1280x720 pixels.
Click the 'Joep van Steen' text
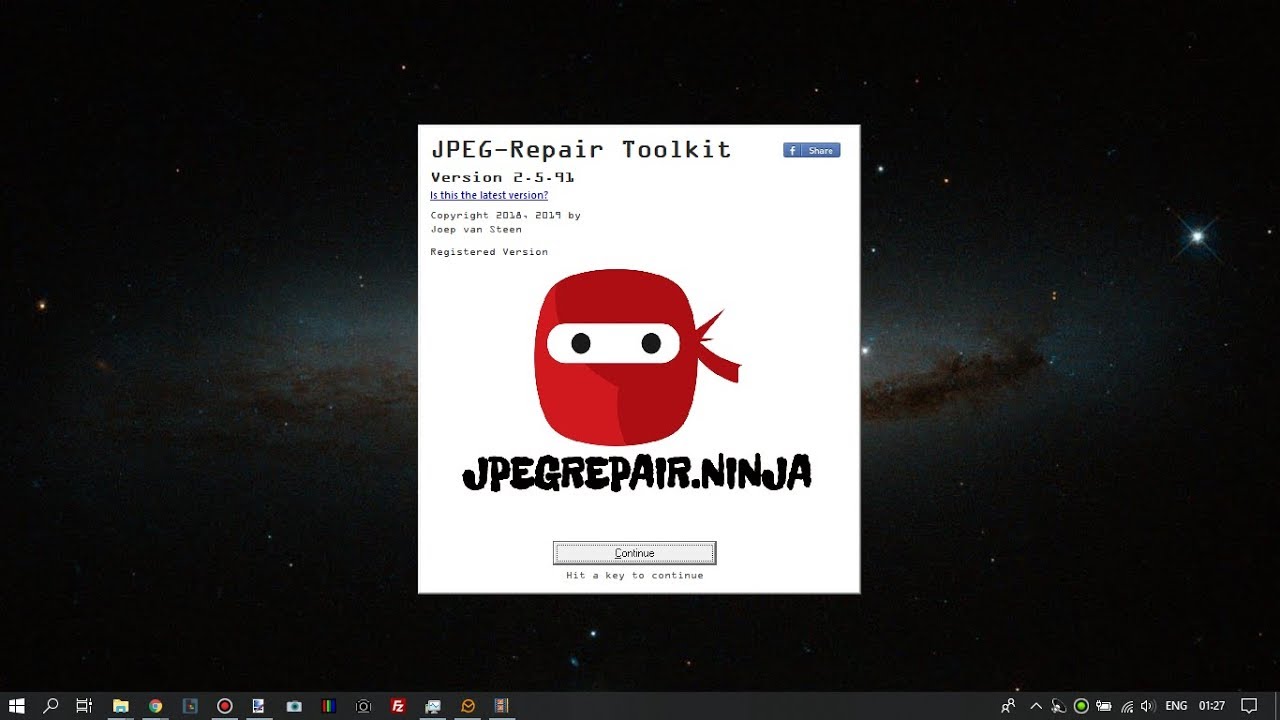(476, 229)
